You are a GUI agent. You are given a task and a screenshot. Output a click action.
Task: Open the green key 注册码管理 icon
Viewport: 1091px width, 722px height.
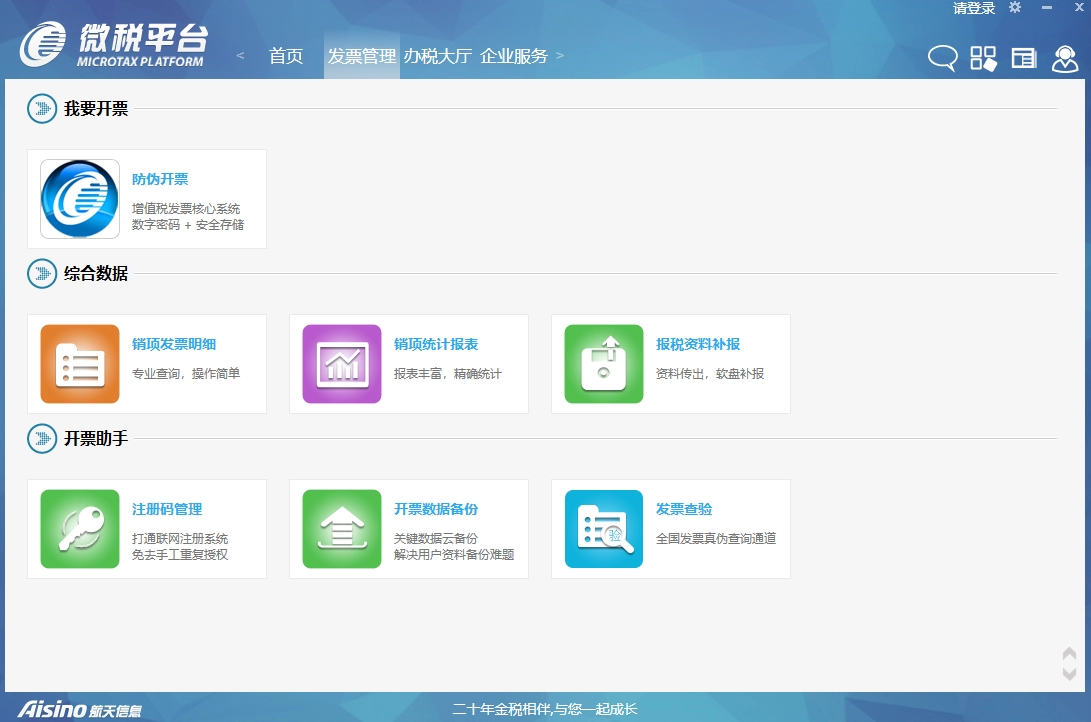80,529
